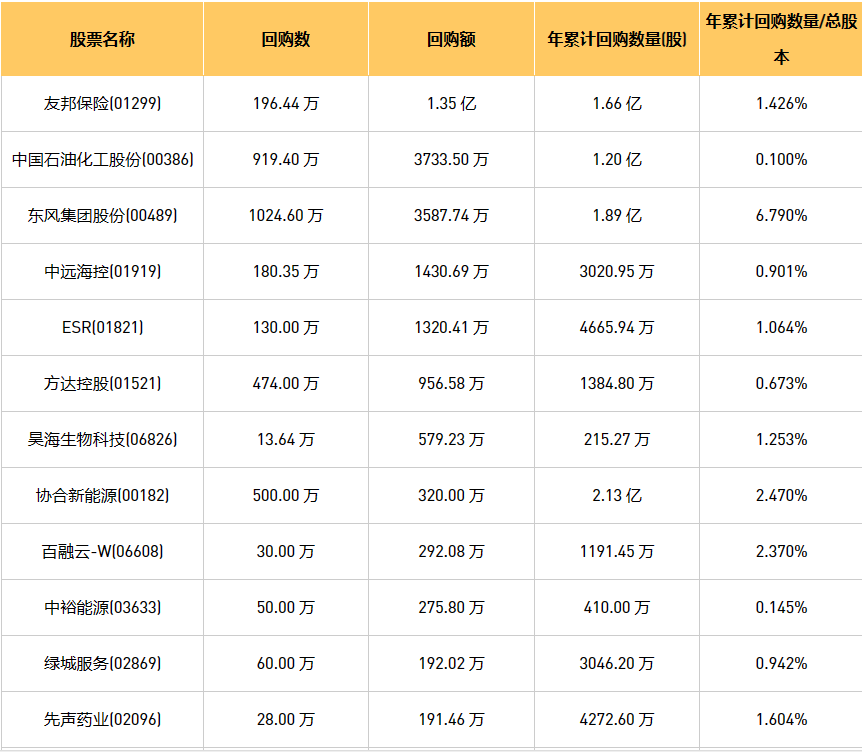Click 先声药业(02096) stock name
Image resolution: width=862 pixels, height=752 pixels.
pyautogui.click(x=102, y=719)
